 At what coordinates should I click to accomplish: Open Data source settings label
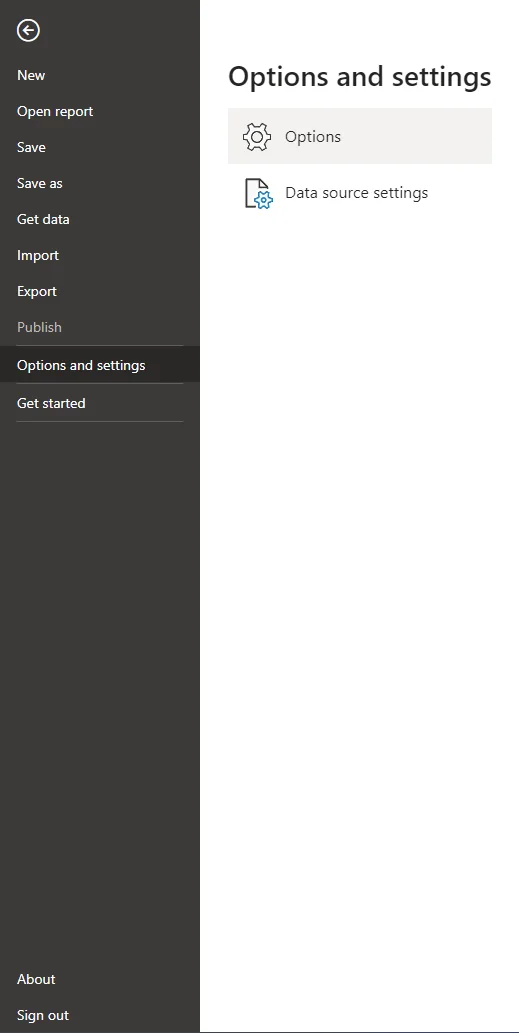coord(356,192)
